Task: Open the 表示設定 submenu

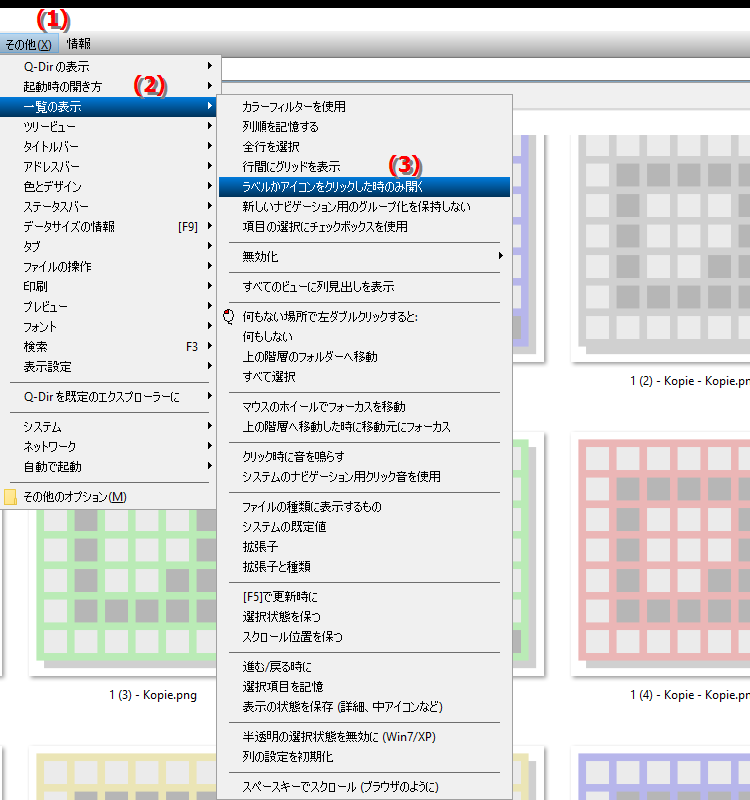Action: [110, 366]
